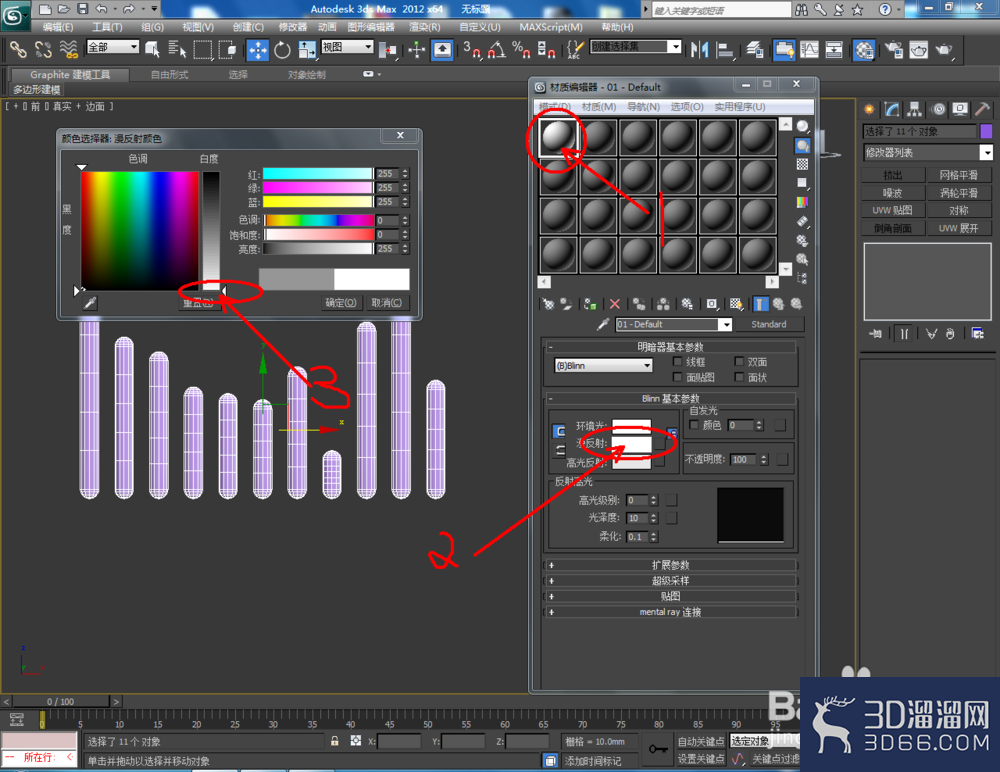This screenshot has width=1000, height=772.
Task: Select the Rotate tool in main toolbar
Action: coord(282,50)
